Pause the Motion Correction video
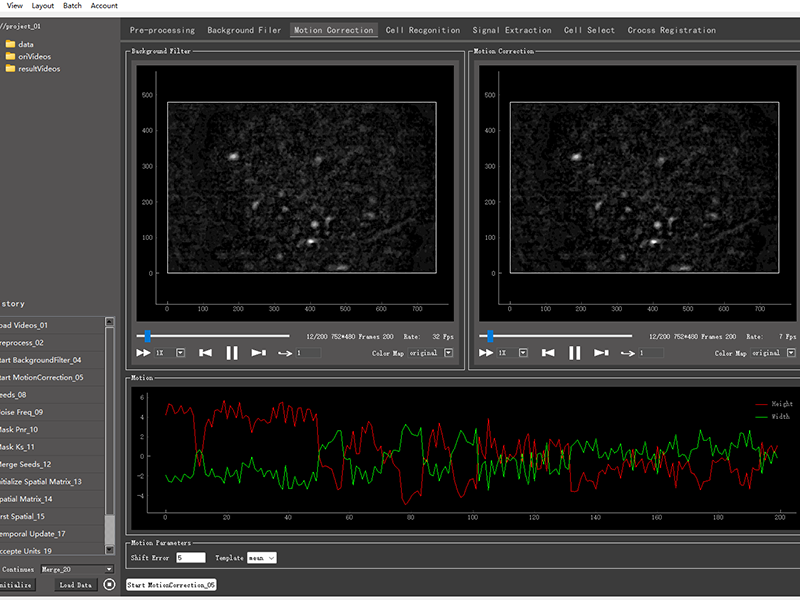This screenshot has height=600, width=800. pos(574,353)
